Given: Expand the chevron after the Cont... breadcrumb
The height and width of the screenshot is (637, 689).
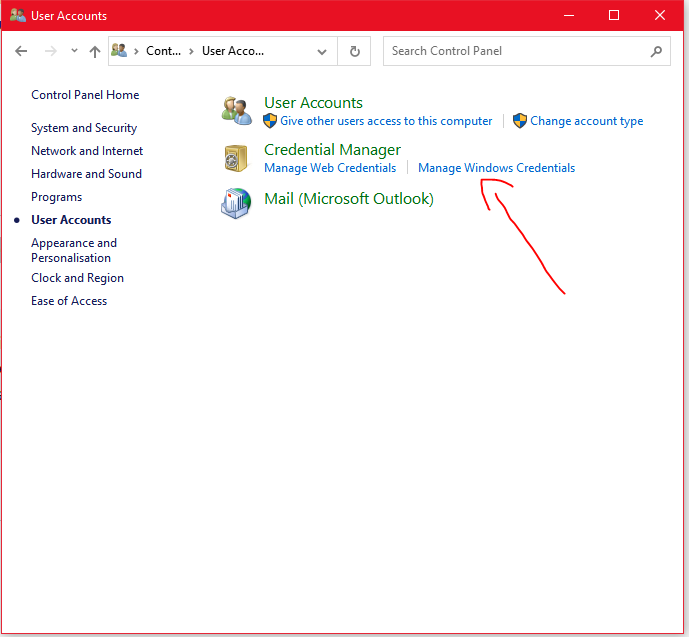Looking at the screenshot, I should point(190,51).
